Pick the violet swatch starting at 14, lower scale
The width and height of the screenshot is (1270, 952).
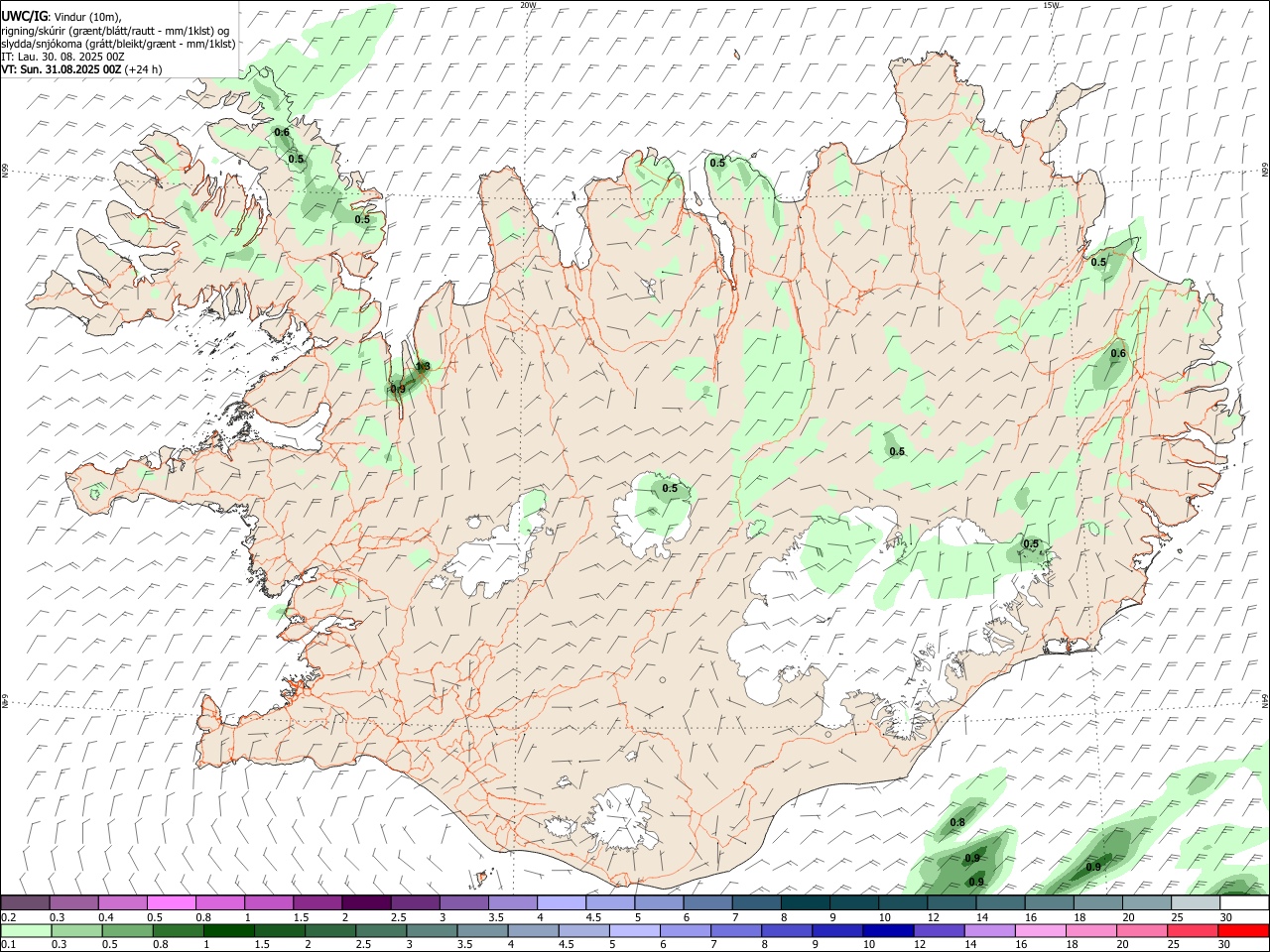point(989,930)
